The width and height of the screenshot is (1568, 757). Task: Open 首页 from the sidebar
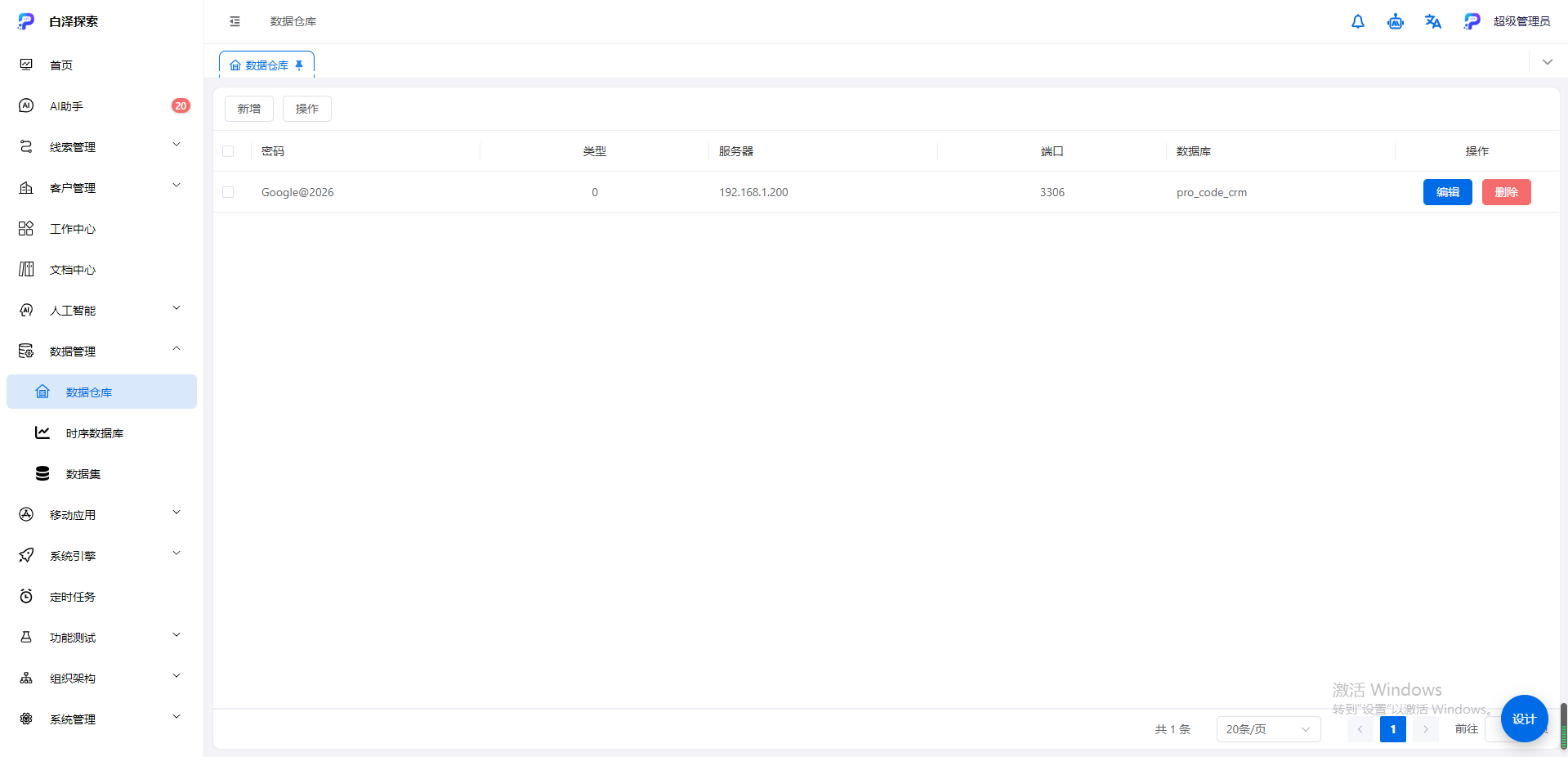point(101,65)
